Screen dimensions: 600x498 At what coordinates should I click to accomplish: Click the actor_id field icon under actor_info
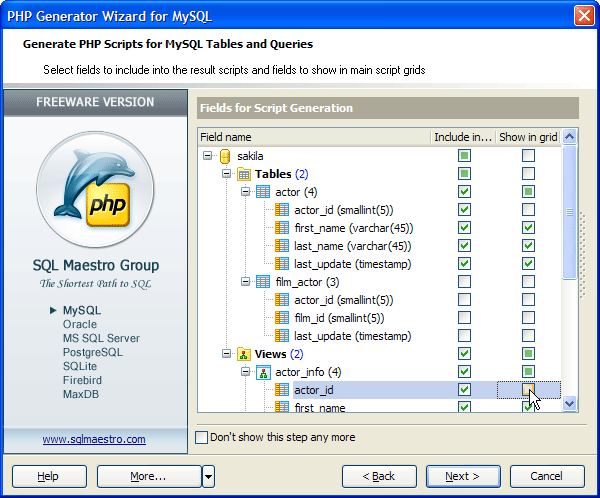pyautogui.click(x=282, y=390)
